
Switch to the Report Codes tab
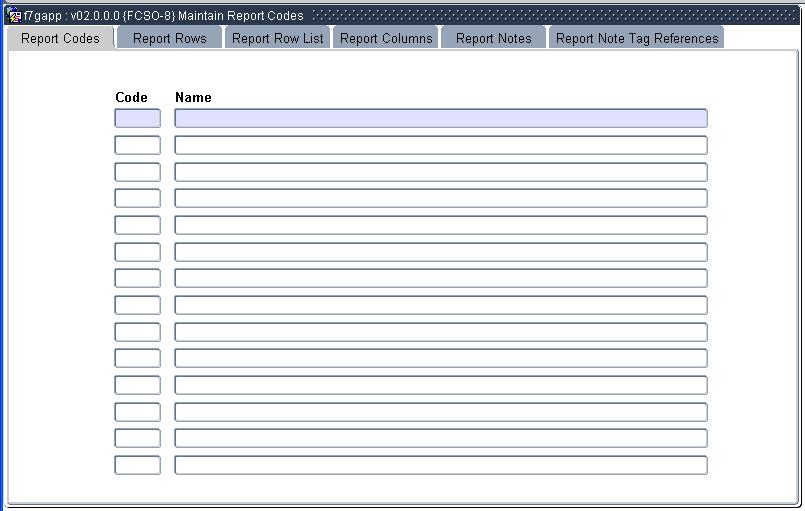click(60, 38)
